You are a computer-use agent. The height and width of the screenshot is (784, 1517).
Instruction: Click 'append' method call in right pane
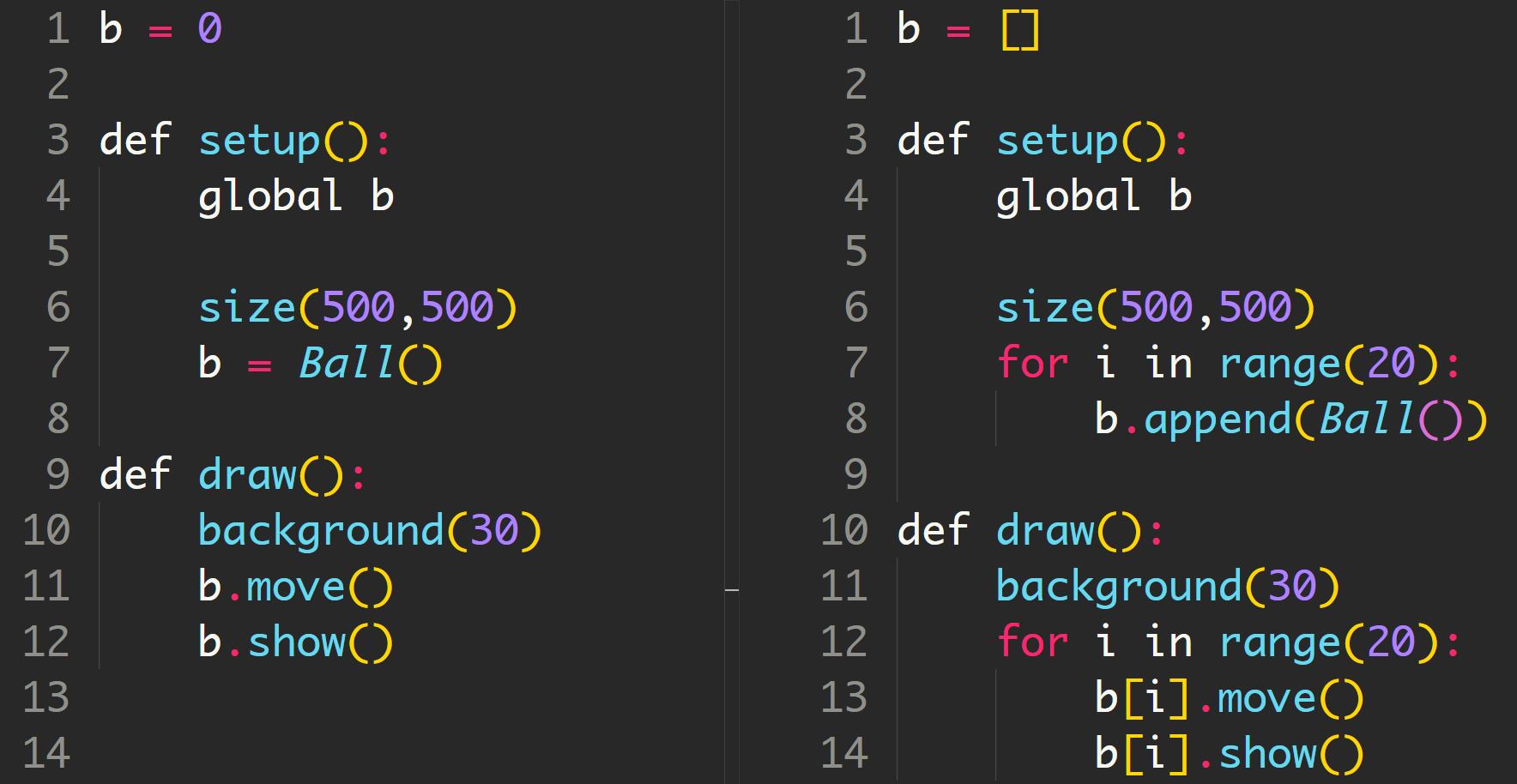[1218, 419]
